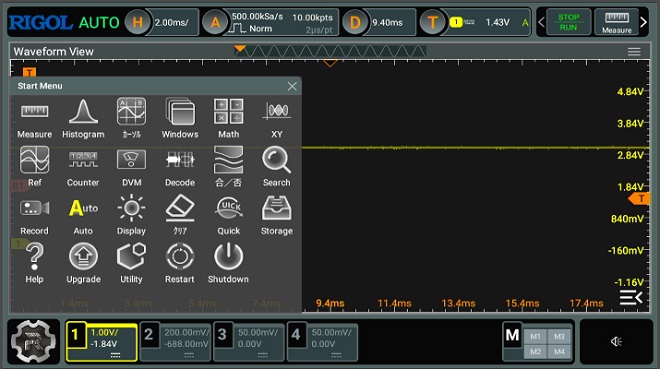Open the horizontal timebase H menu
Viewport: 660px width, 369px height.
click(x=137, y=22)
